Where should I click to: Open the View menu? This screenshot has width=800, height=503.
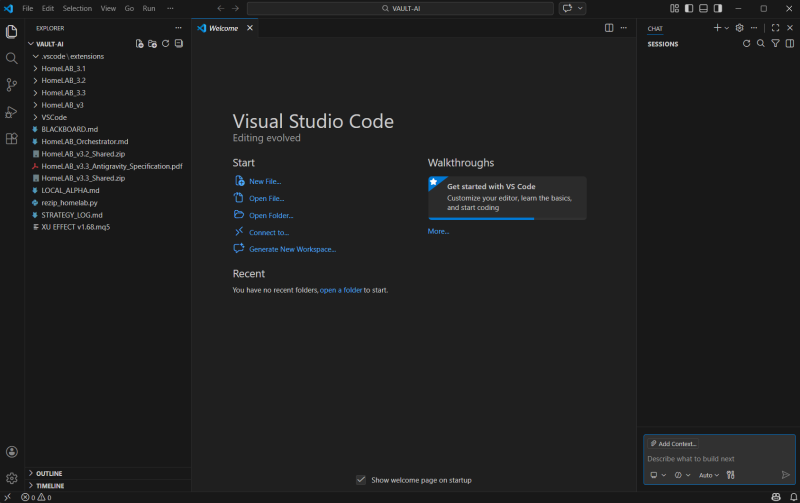click(x=108, y=8)
